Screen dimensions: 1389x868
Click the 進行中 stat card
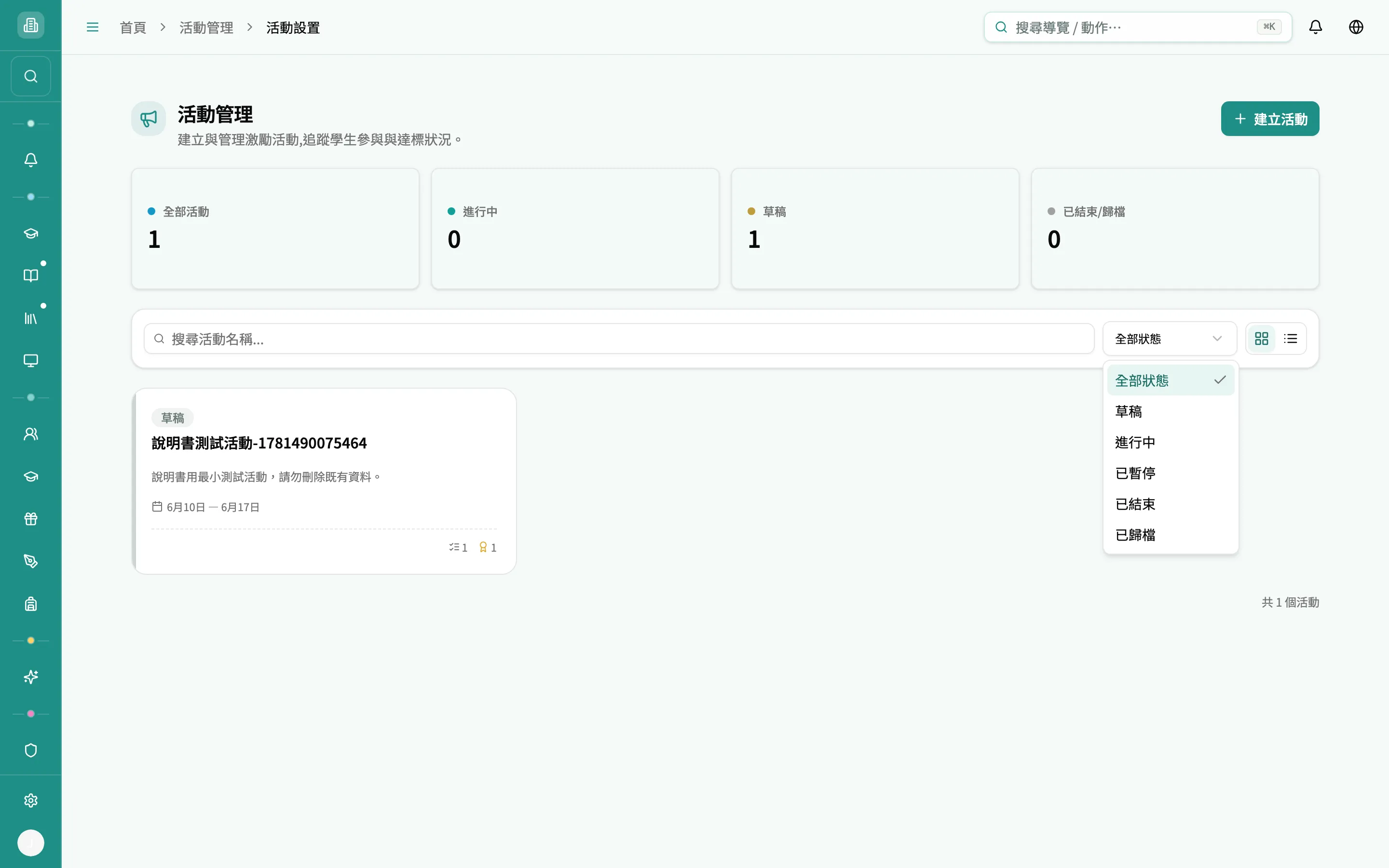pos(575,229)
